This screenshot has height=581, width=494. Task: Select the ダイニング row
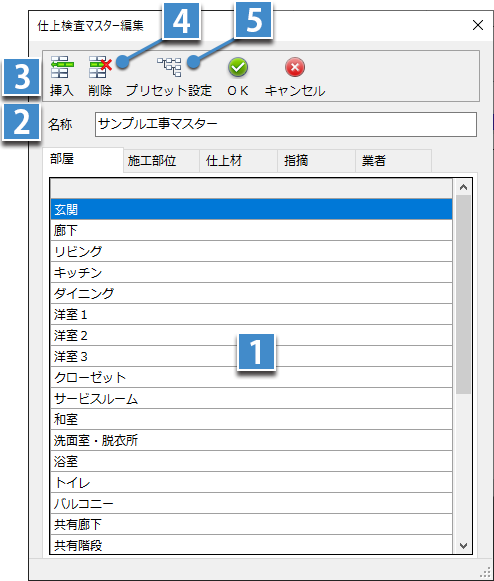[251, 293]
